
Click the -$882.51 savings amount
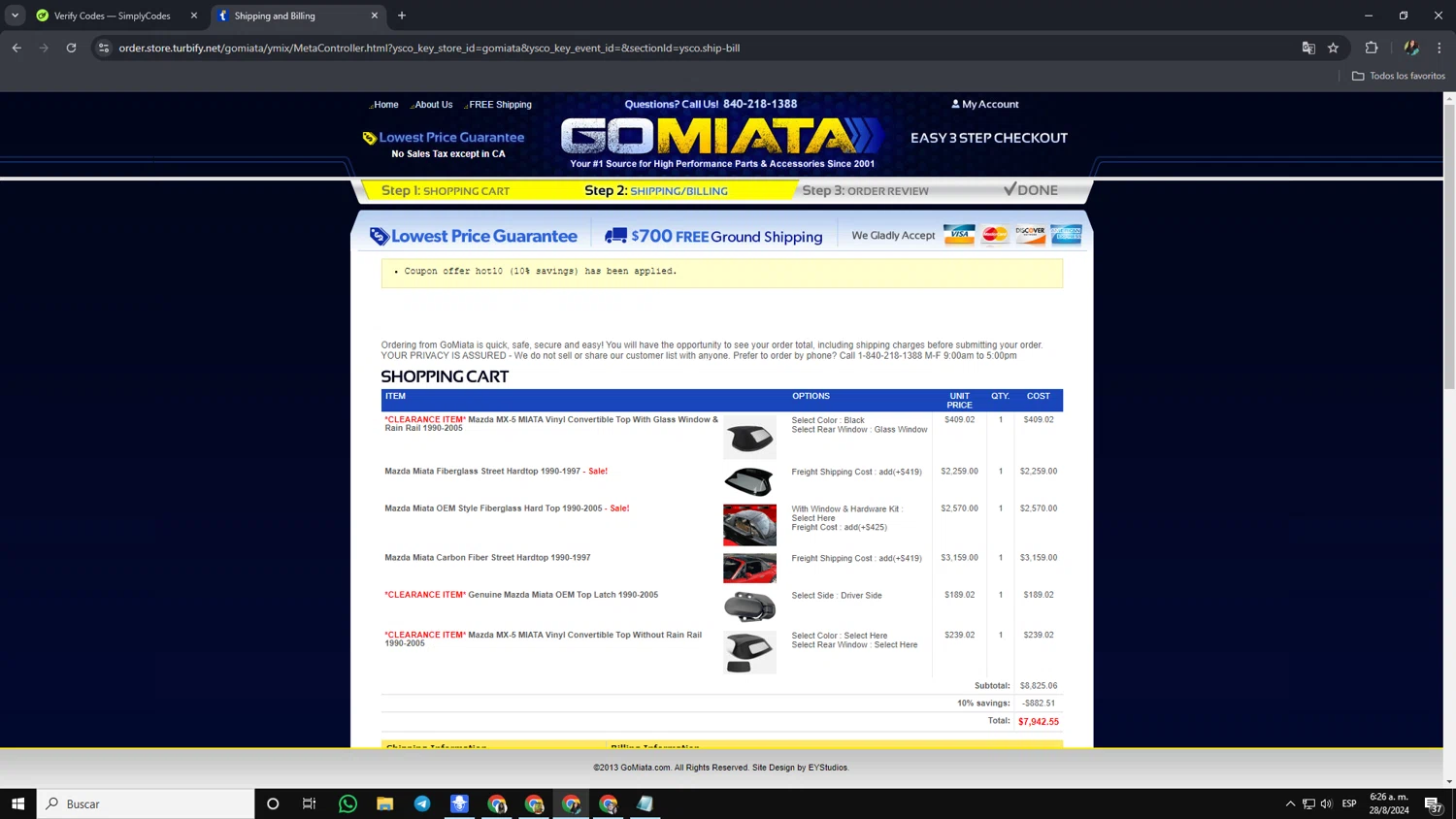click(x=1039, y=704)
